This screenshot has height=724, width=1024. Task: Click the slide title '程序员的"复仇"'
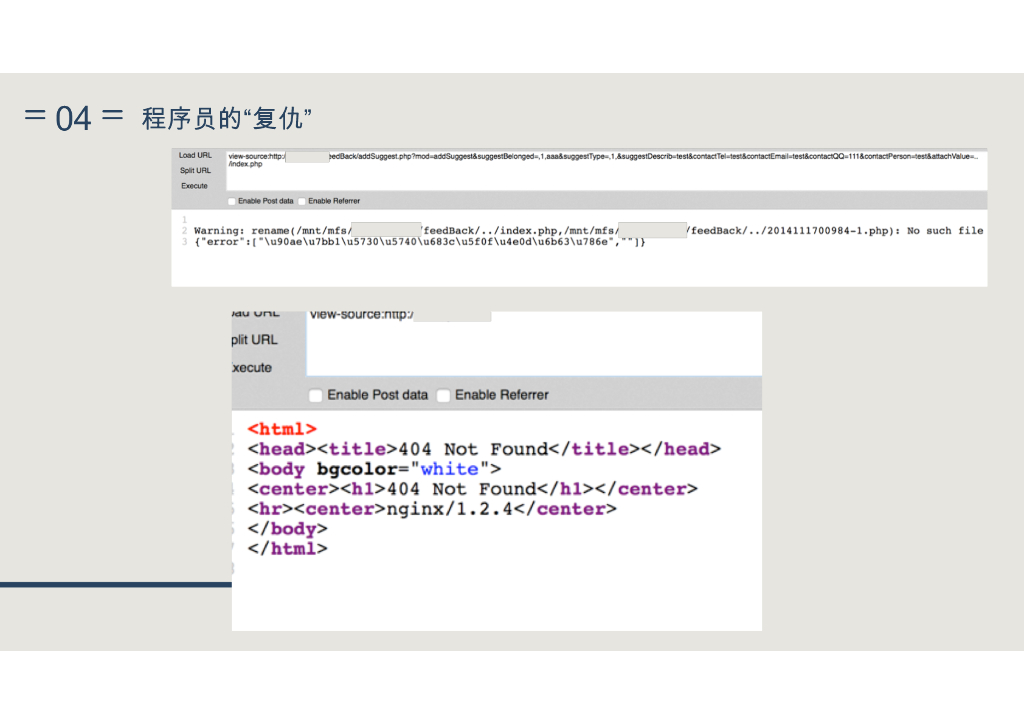(x=226, y=119)
